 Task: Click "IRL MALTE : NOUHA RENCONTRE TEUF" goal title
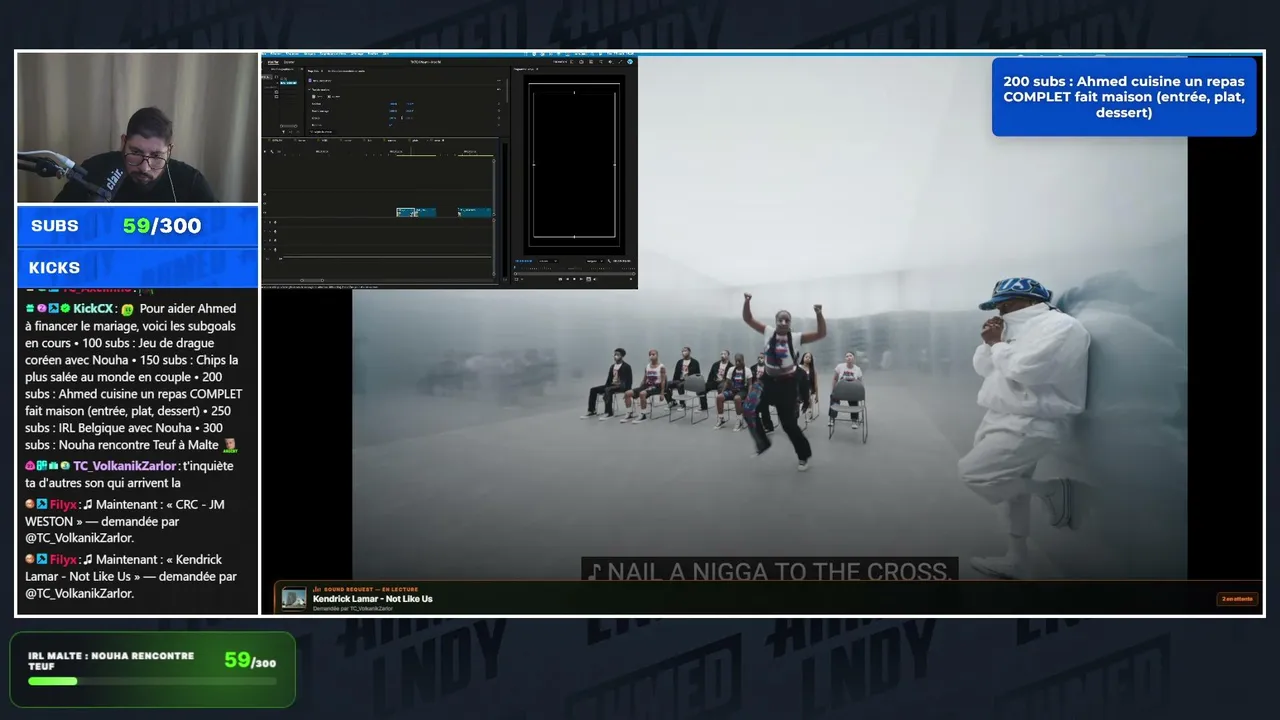click(111, 661)
